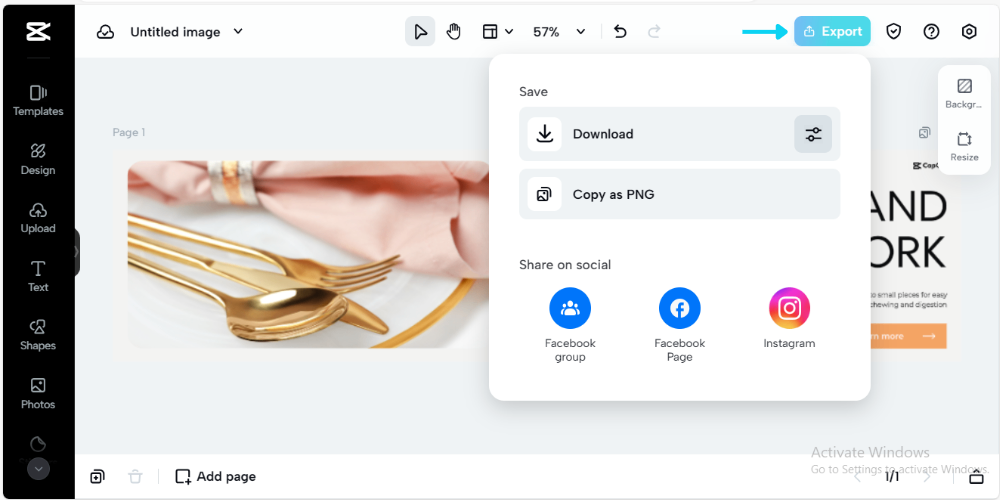
Task: Open the settings hexagon icon
Action: tap(969, 31)
